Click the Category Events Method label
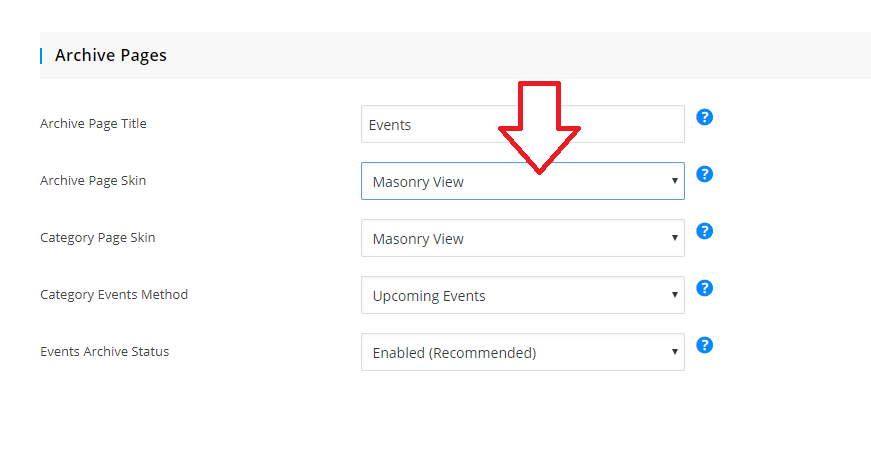 pyautogui.click(x=114, y=295)
